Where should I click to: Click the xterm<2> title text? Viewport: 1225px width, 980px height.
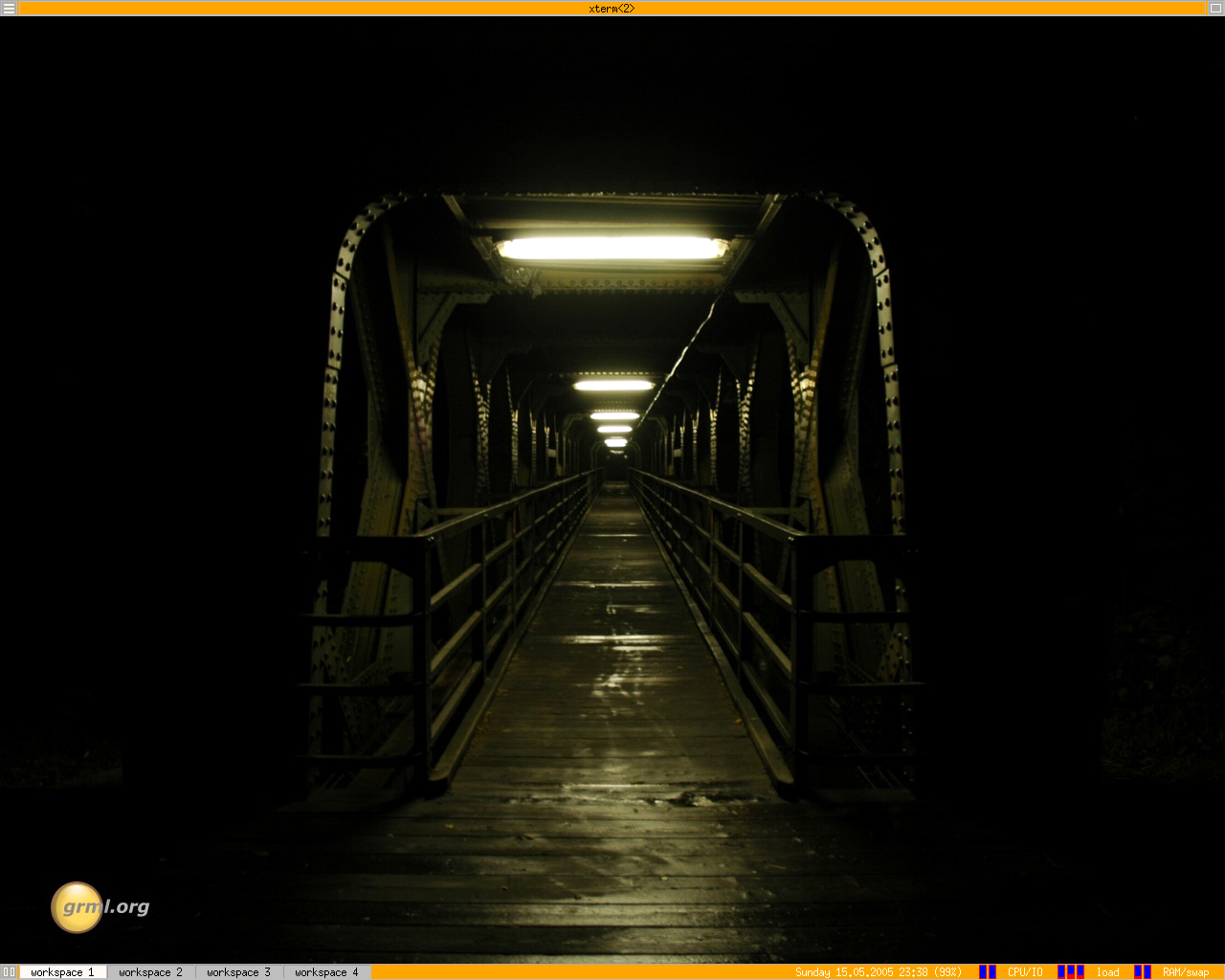pyautogui.click(x=612, y=9)
